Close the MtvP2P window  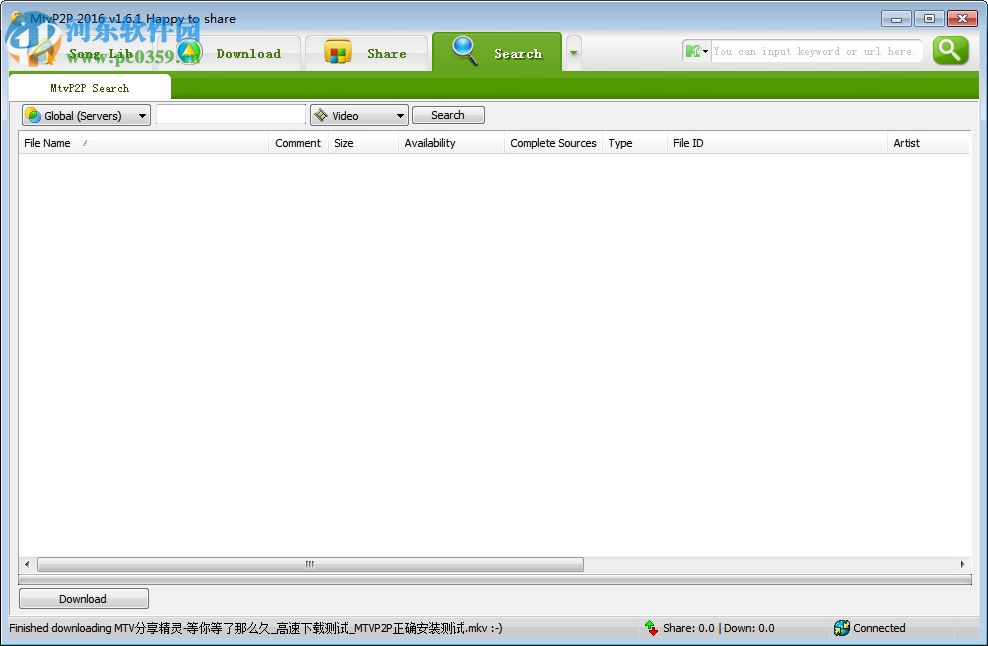point(962,19)
